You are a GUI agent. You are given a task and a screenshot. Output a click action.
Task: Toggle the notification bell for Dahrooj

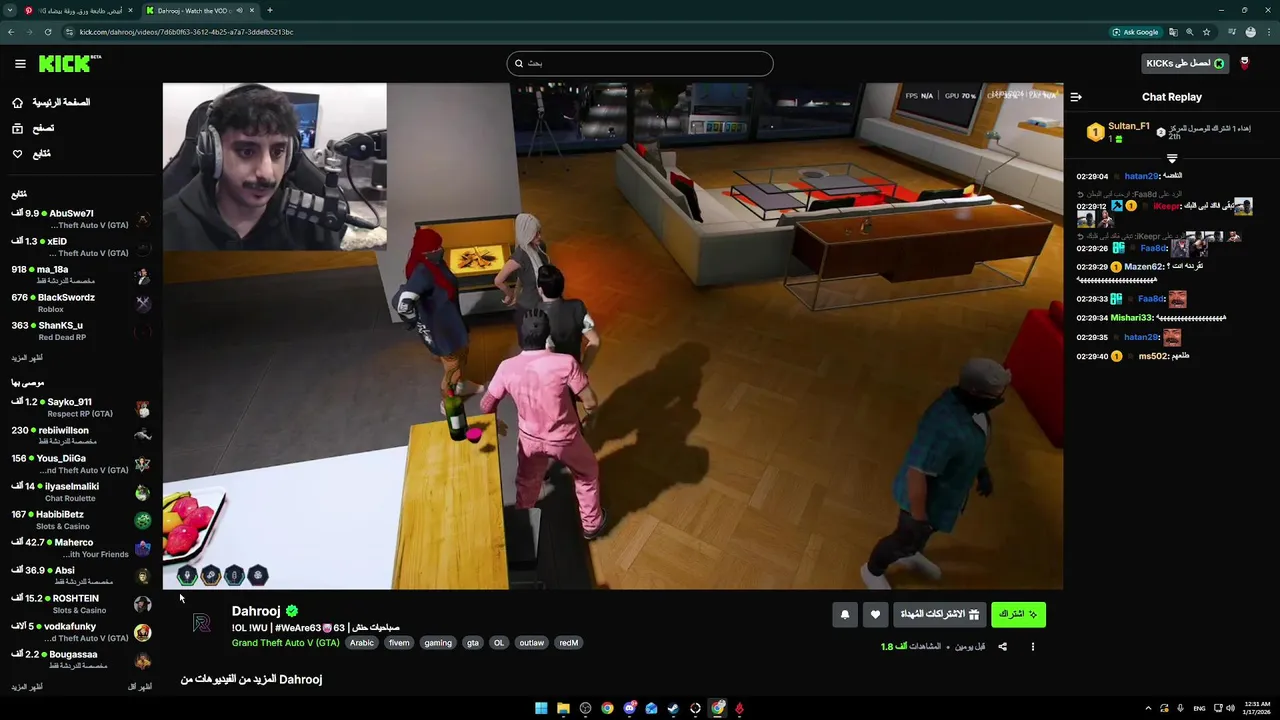coord(844,614)
